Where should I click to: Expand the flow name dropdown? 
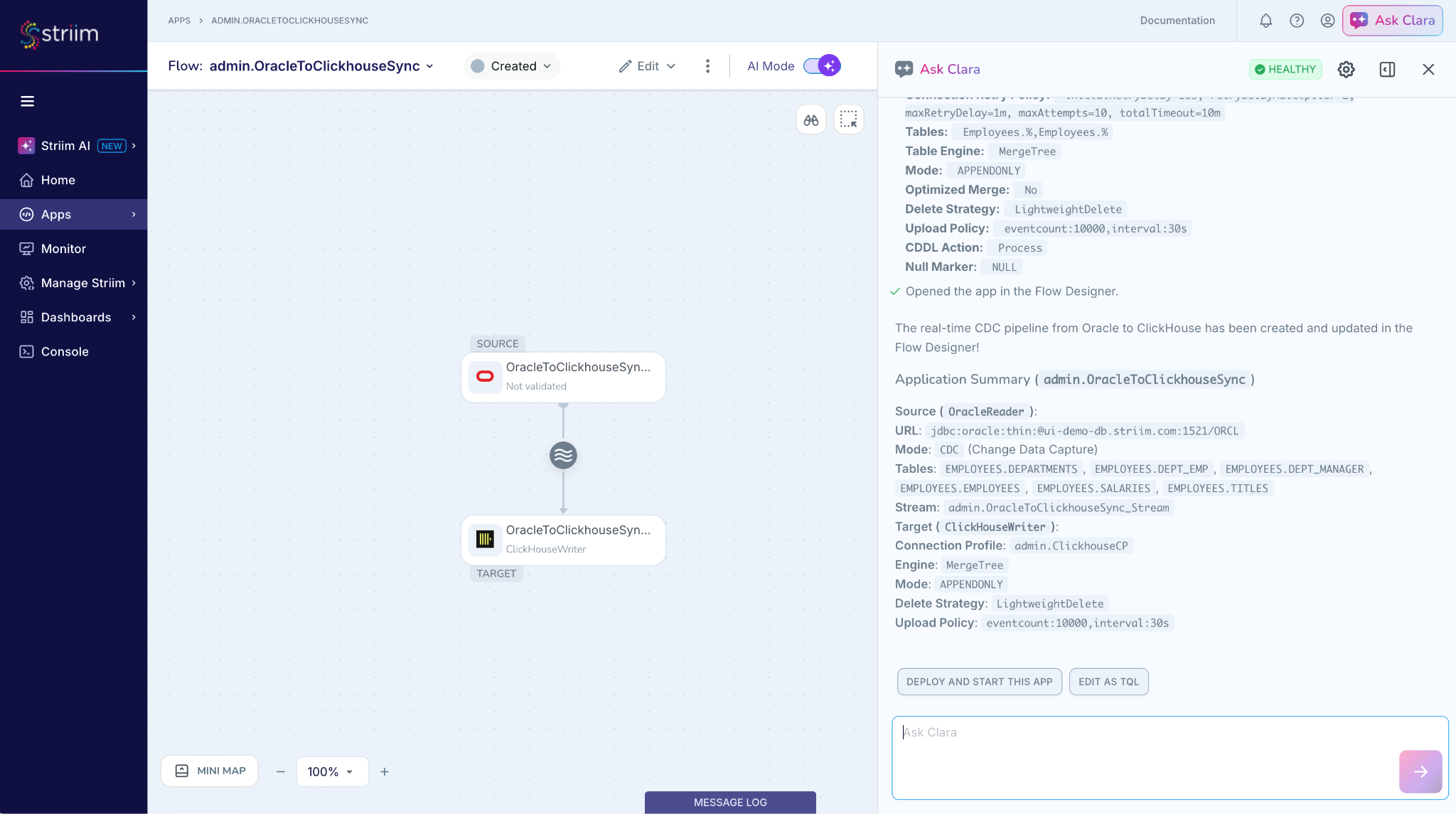[x=429, y=66]
